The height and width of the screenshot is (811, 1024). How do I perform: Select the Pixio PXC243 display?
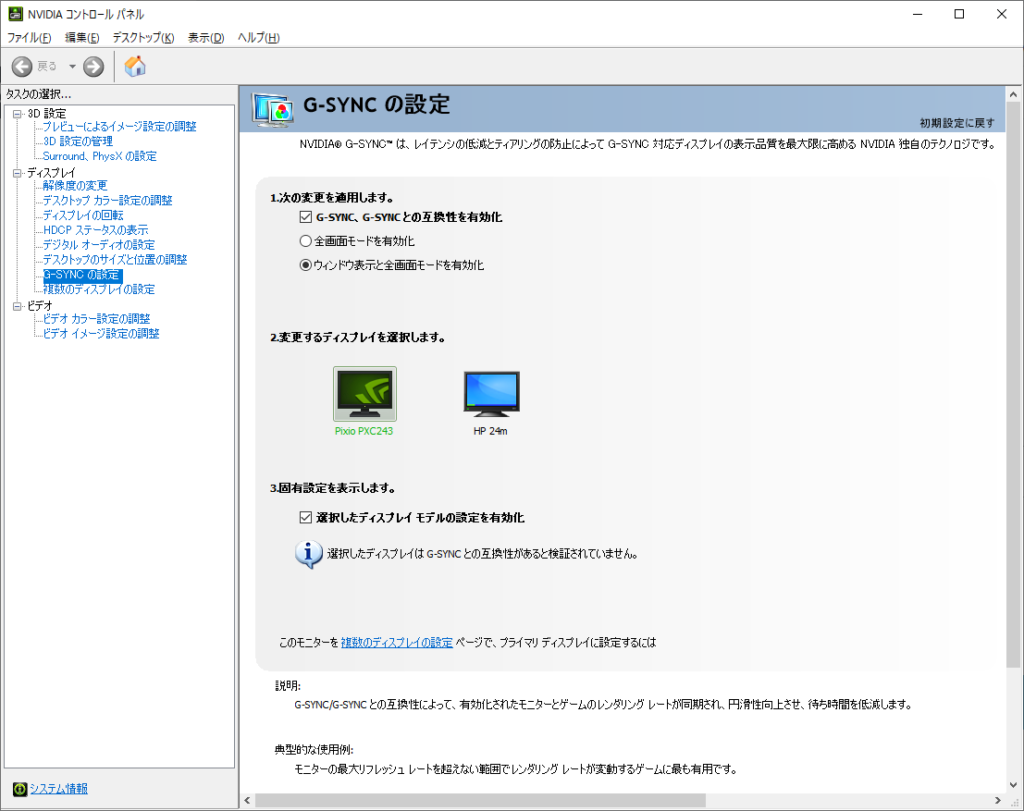pos(364,402)
